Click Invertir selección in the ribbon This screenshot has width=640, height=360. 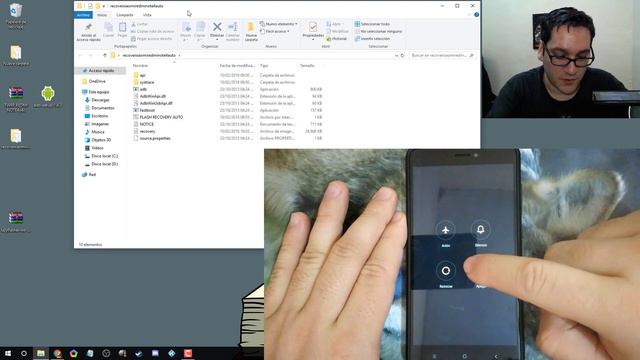coord(372,39)
